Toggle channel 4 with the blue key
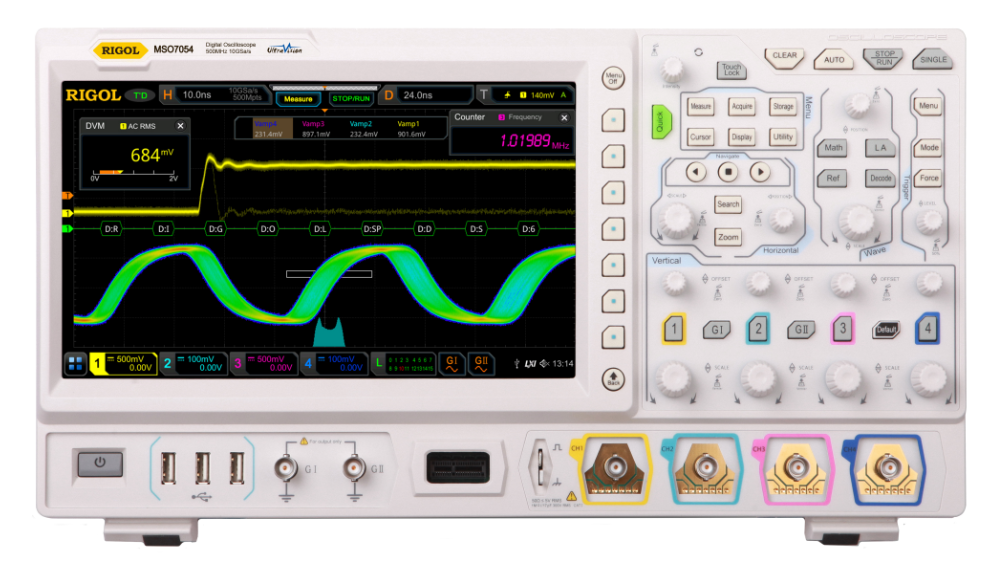Image resolution: width=1000 pixels, height=578 pixels. point(927,329)
